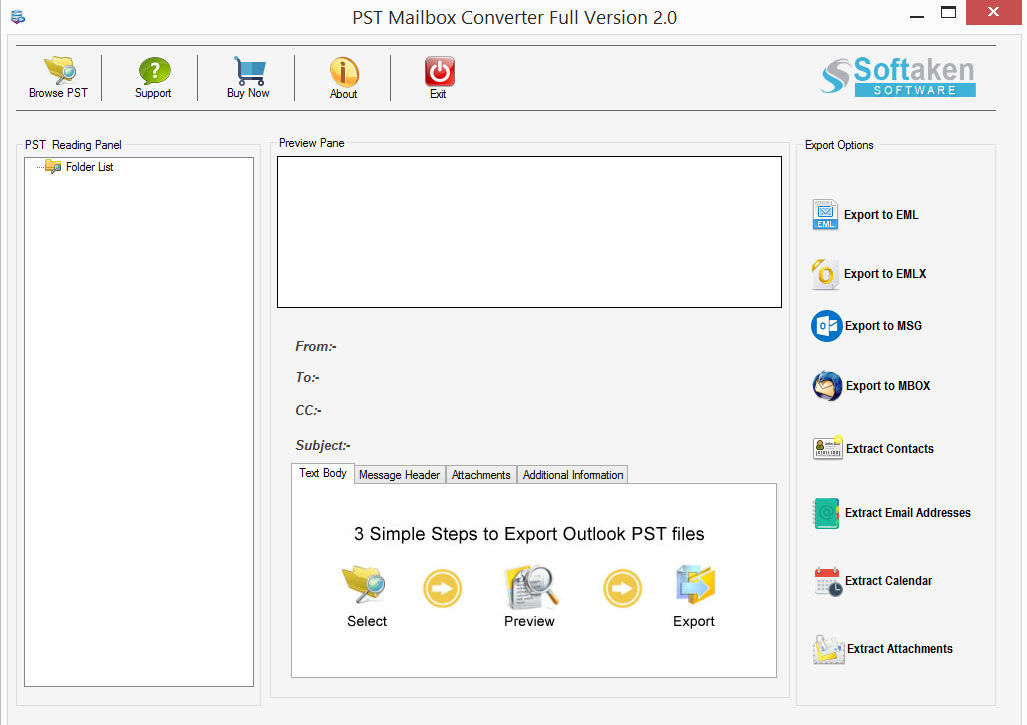Open the Message Header tab

pyautogui.click(x=399, y=475)
